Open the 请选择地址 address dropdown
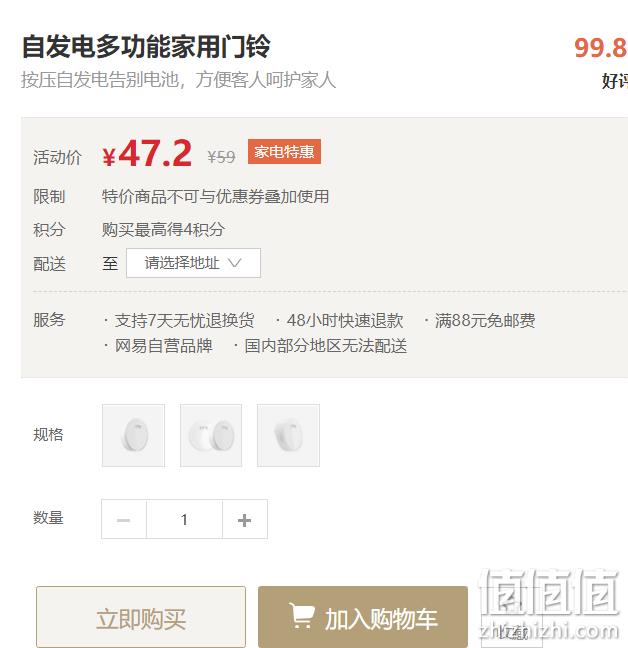628x648 pixels. [193, 263]
